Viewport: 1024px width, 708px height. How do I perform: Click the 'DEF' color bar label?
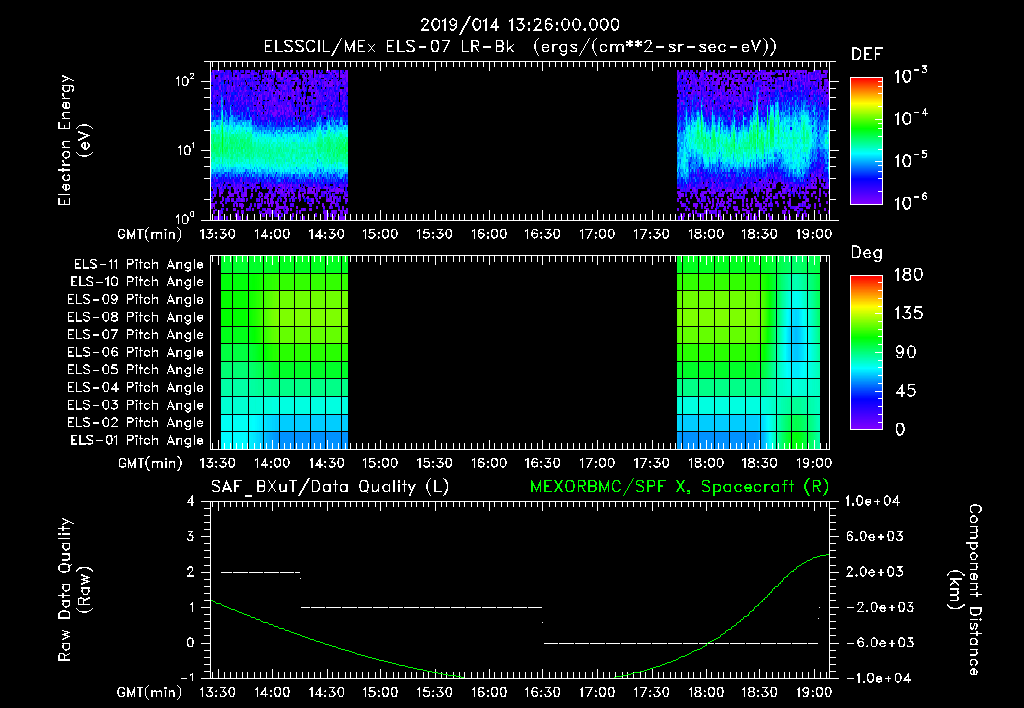tap(867, 55)
